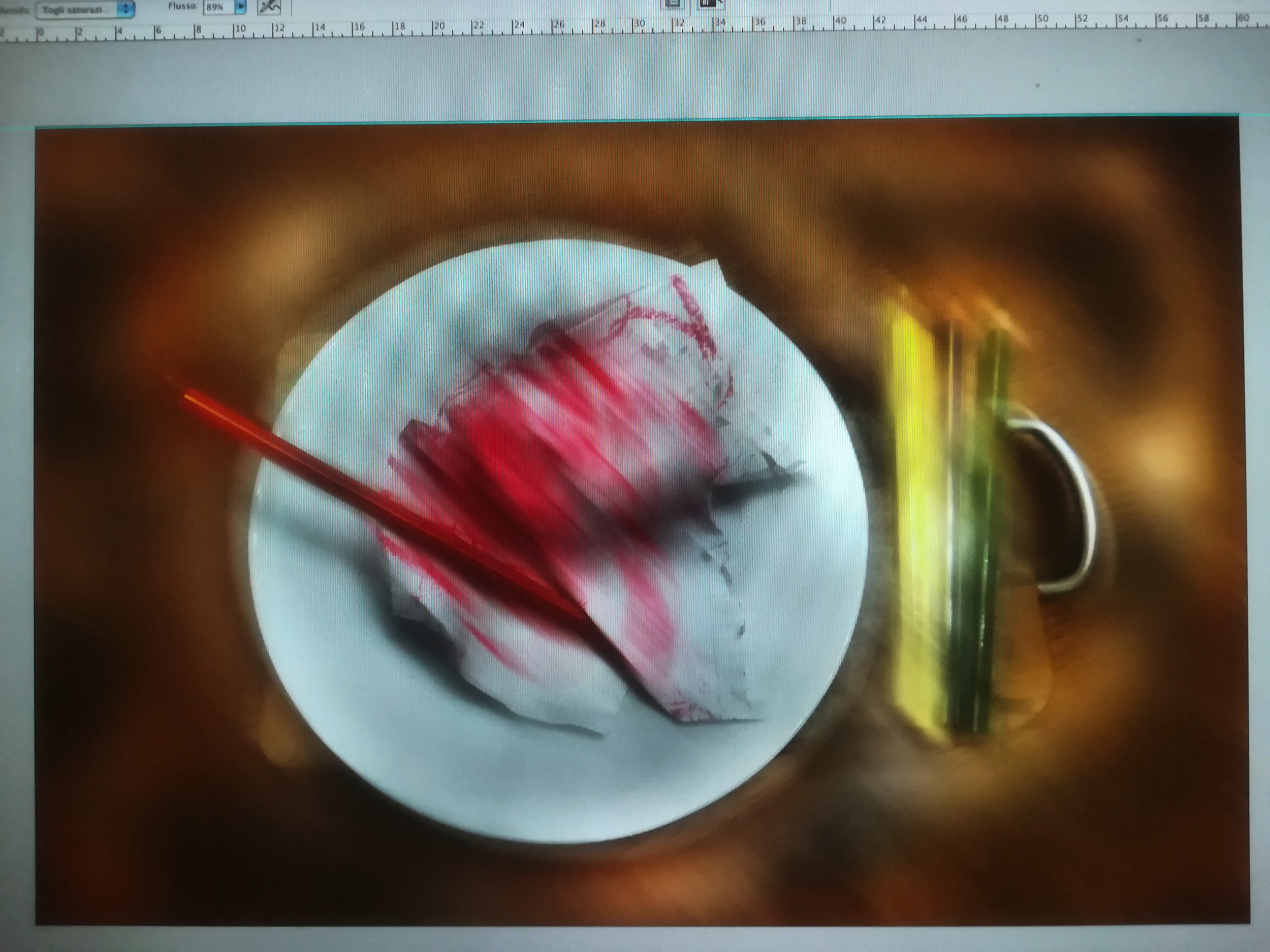Click the Flusso 89% input field
This screenshot has height=952, width=1270.
[x=217, y=7]
